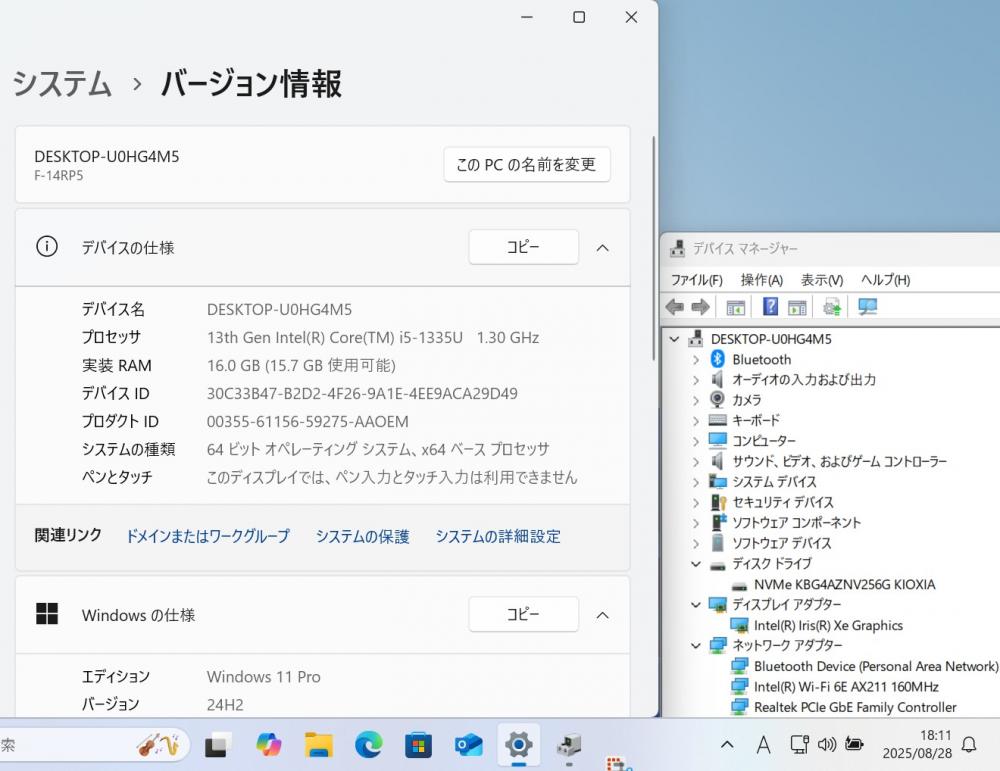The width and height of the screenshot is (1000, 771).
Task: Select the セキュリティ デバイス tree item
Action: (783, 503)
